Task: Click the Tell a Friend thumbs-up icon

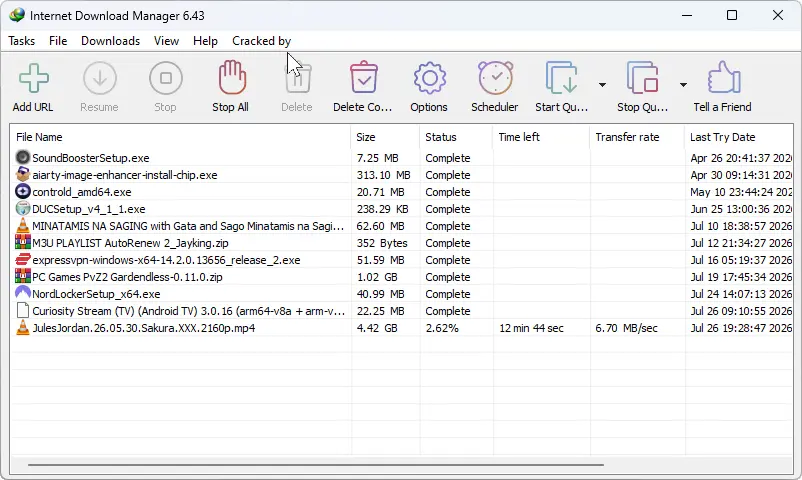Action: (x=724, y=77)
